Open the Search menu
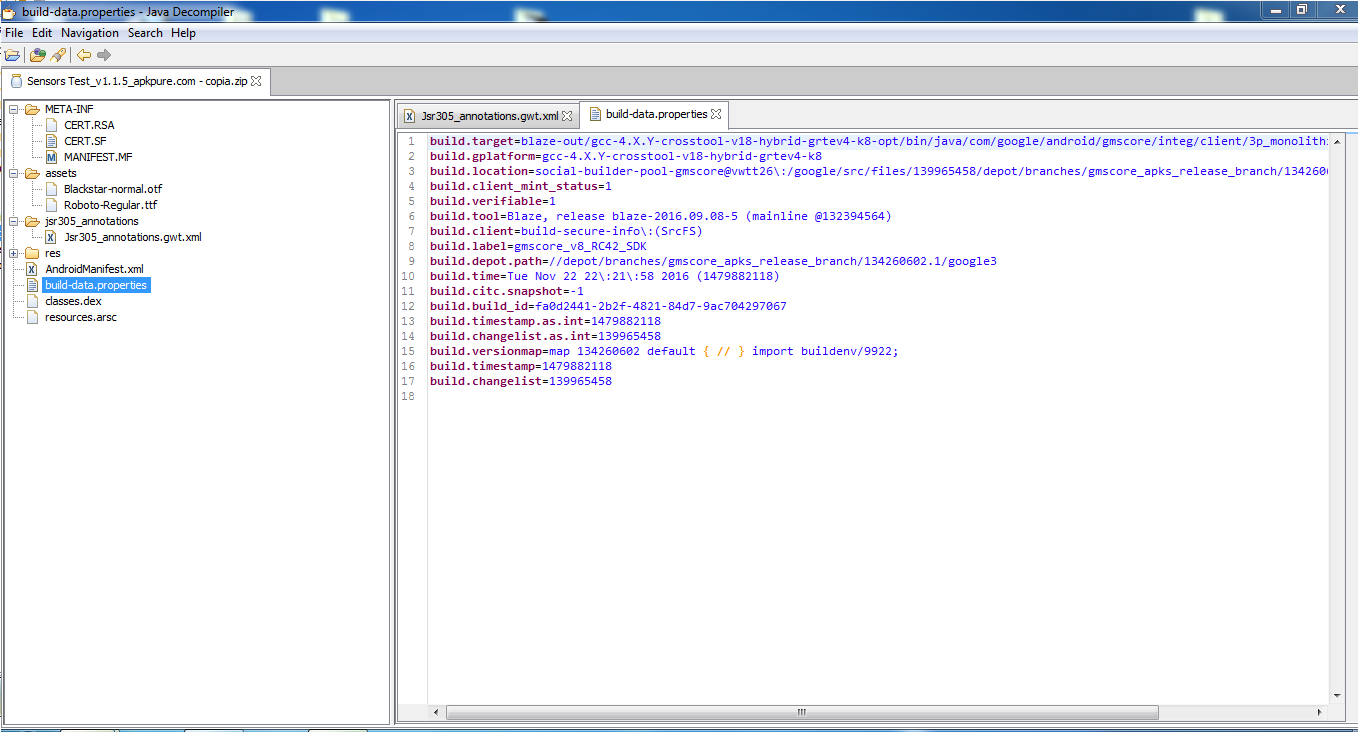Screen dimensions: 1358x732 [x=145, y=33]
